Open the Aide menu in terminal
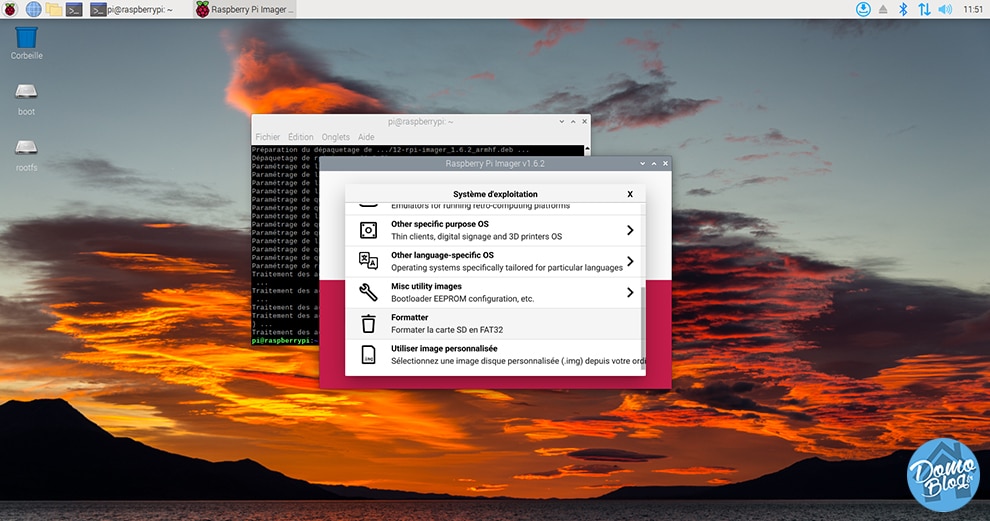The height and width of the screenshot is (521, 990). tap(366, 137)
